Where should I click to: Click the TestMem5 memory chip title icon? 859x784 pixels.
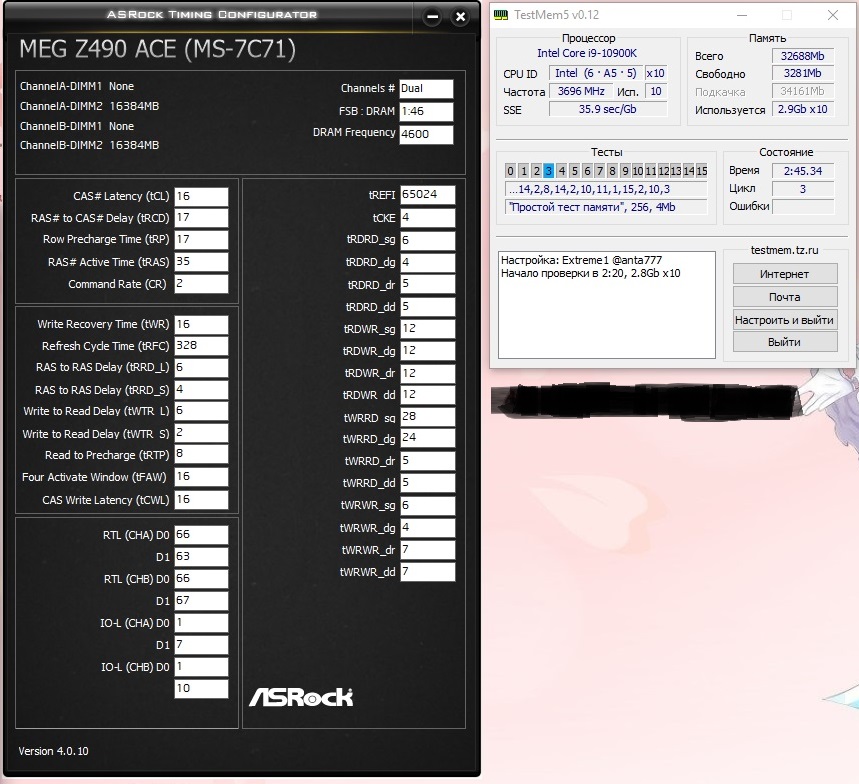point(501,15)
